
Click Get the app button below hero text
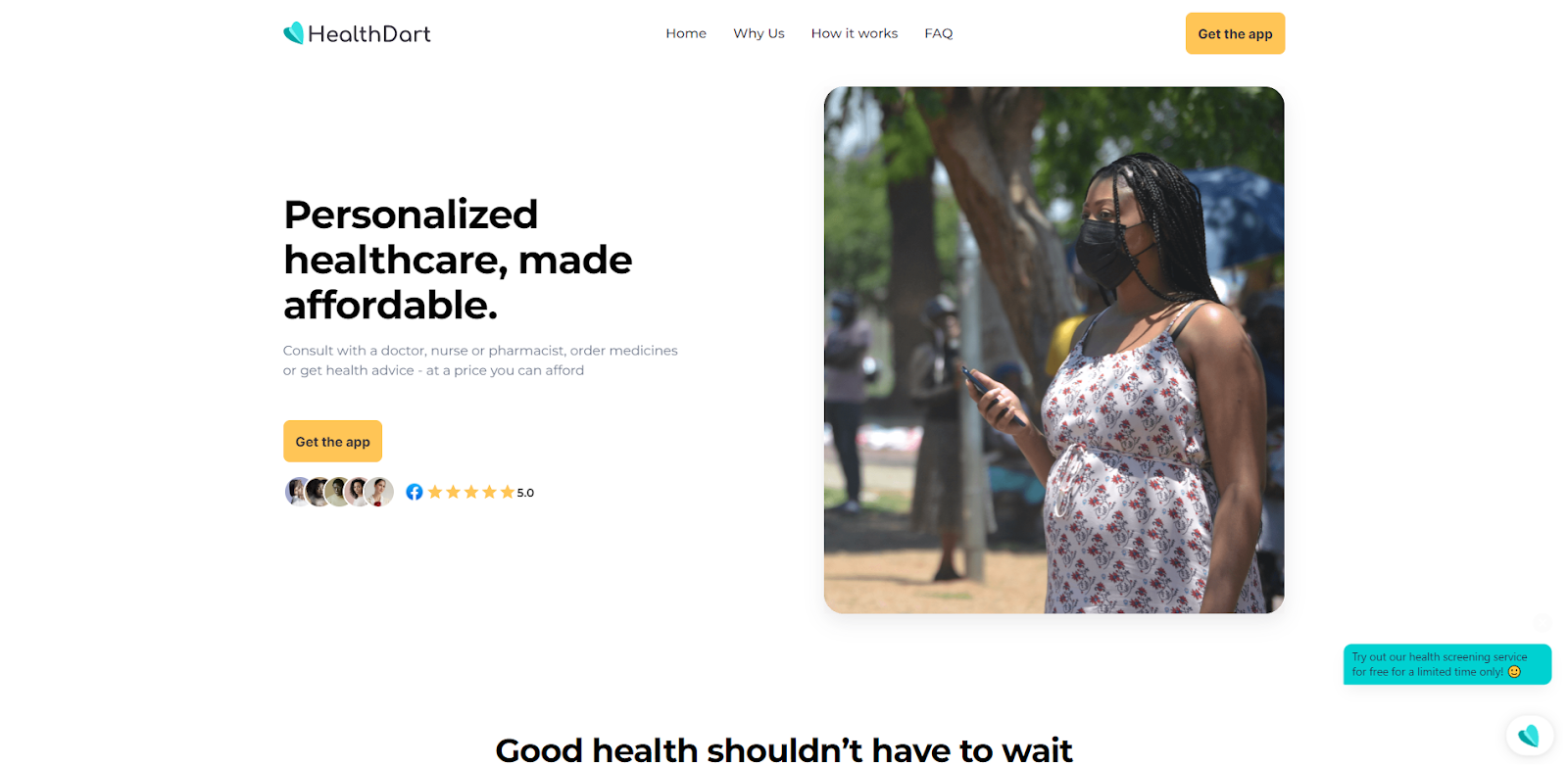pos(332,442)
